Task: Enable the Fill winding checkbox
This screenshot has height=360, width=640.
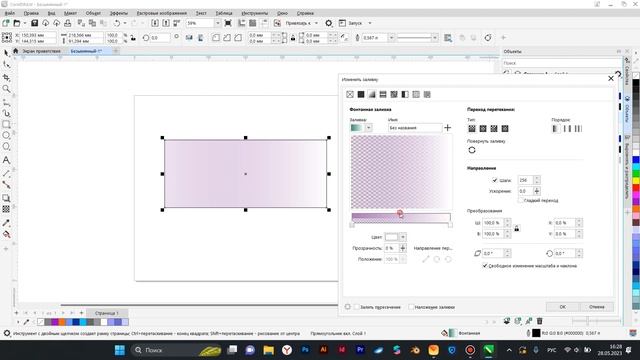Action: (356, 307)
